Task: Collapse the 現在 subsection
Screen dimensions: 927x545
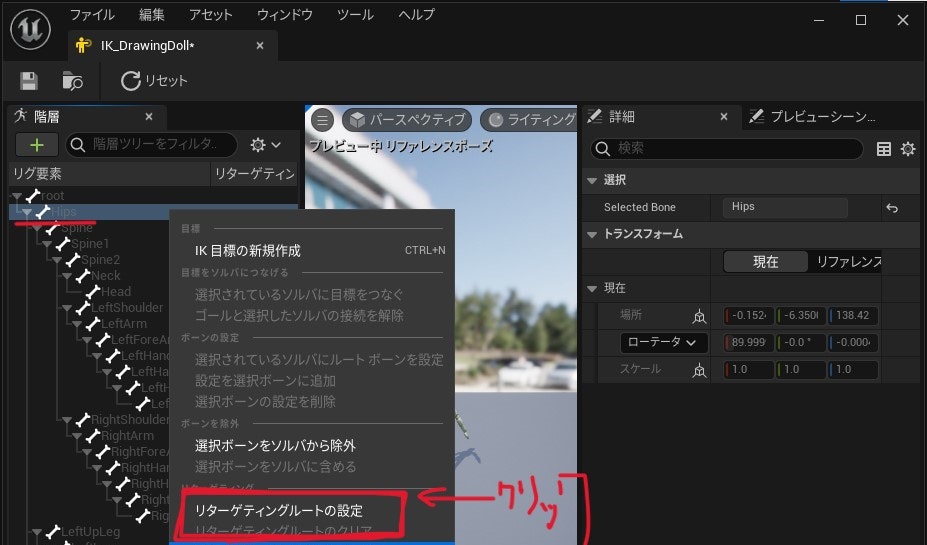Action: tap(592, 288)
